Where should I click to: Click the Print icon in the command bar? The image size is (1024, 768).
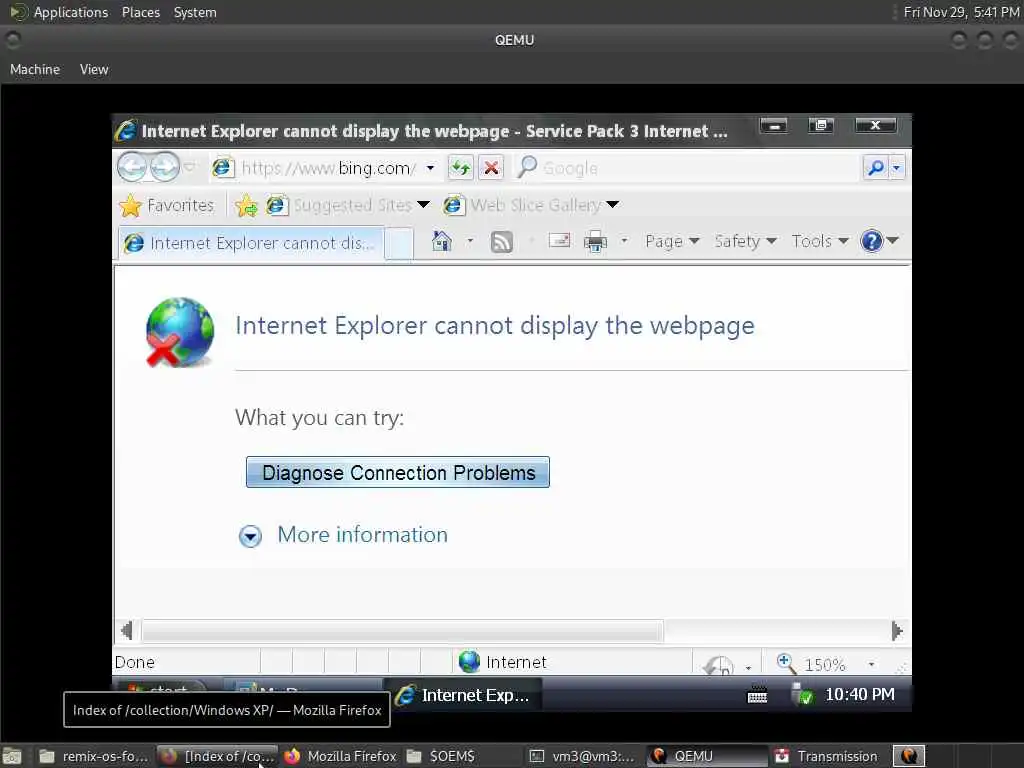pos(595,242)
